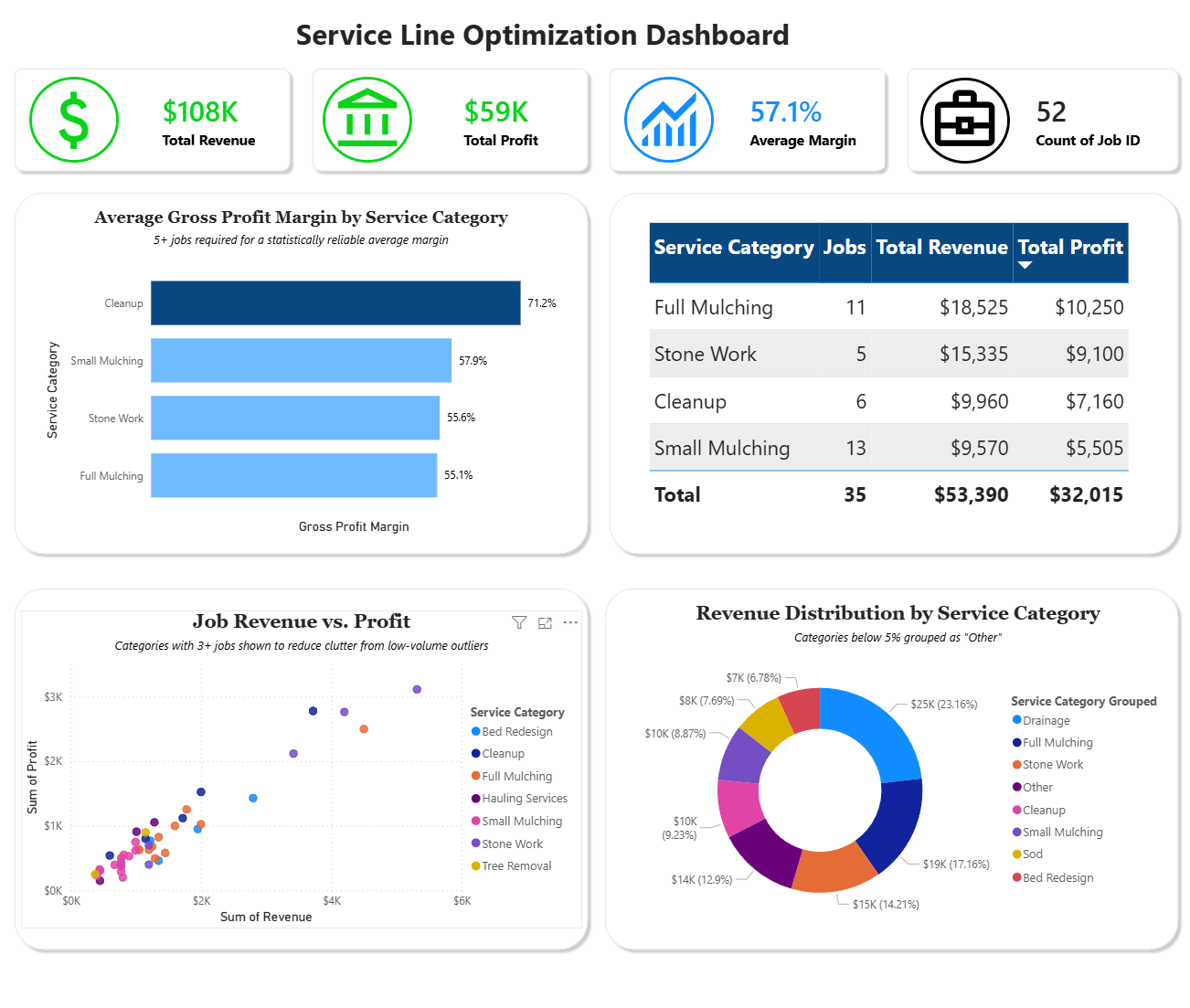Select the Stone Work table row name
Screen dimensions: 1190x1008
[705, 355]
